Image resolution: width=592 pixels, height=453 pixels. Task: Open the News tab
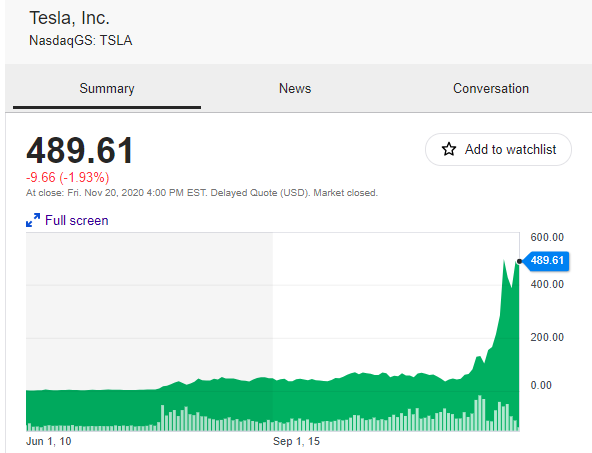295,89
